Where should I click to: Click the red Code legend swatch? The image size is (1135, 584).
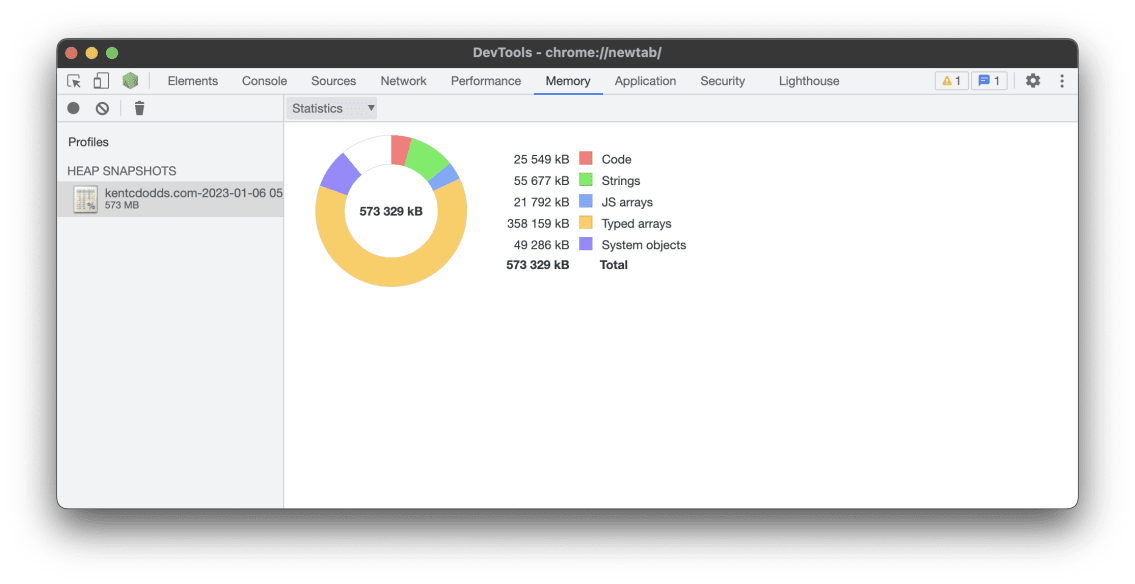586,158
